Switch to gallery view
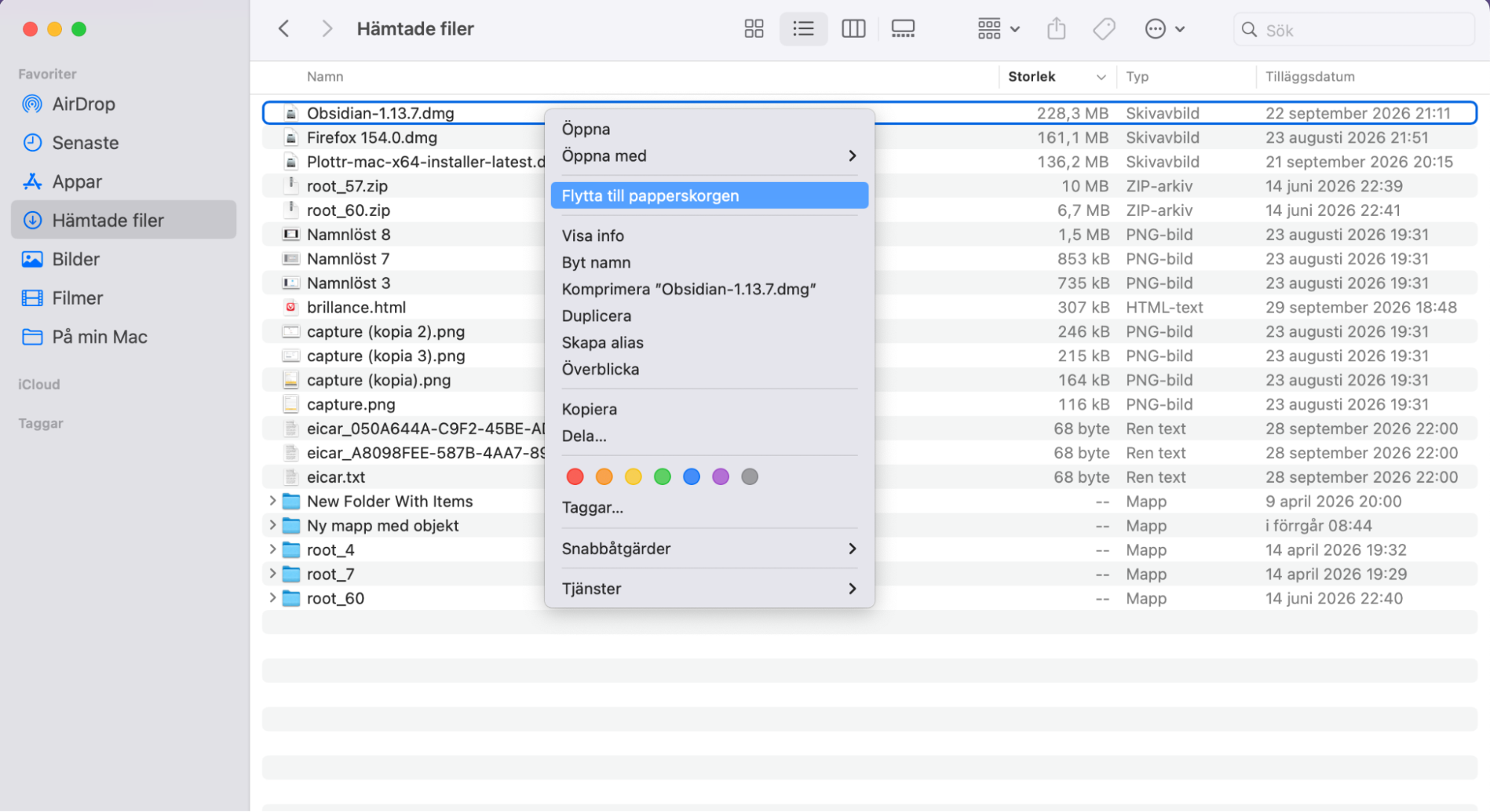This screenshot has width=1490, height=812. (903, 29)
